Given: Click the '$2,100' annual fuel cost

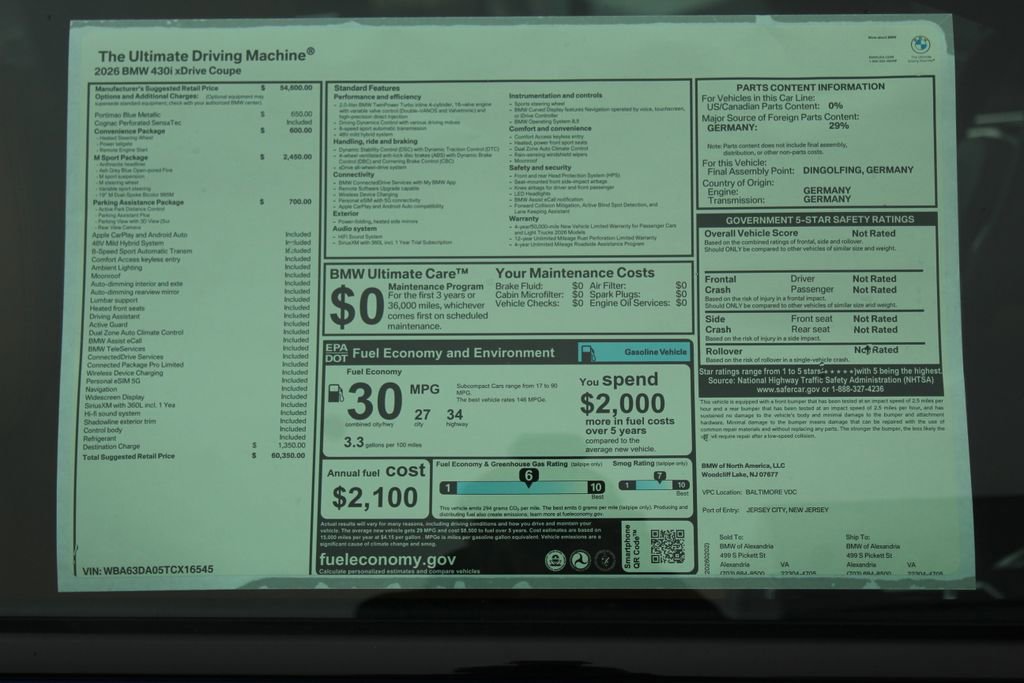Looking at the screenshot, I should (x=374, y=498).
